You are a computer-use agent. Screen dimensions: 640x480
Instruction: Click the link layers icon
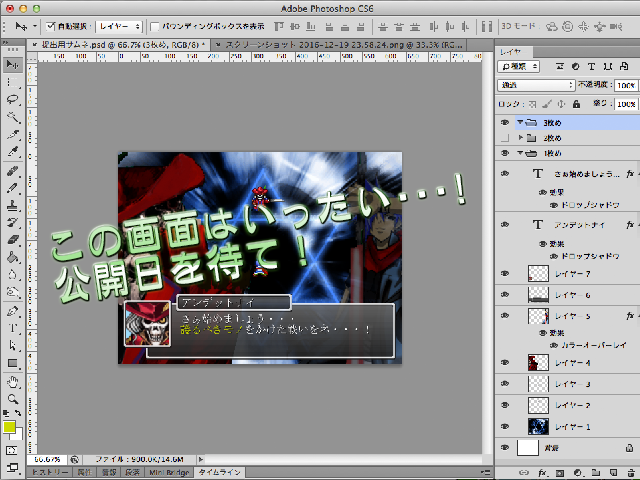coord(524,473)
